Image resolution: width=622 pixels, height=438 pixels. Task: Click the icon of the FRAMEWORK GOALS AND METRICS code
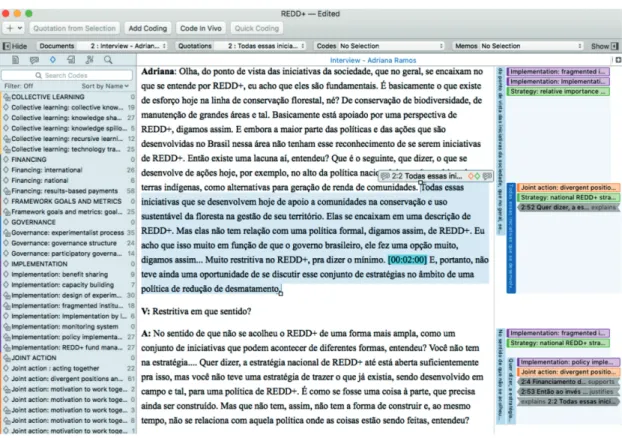tap(6, 201)
